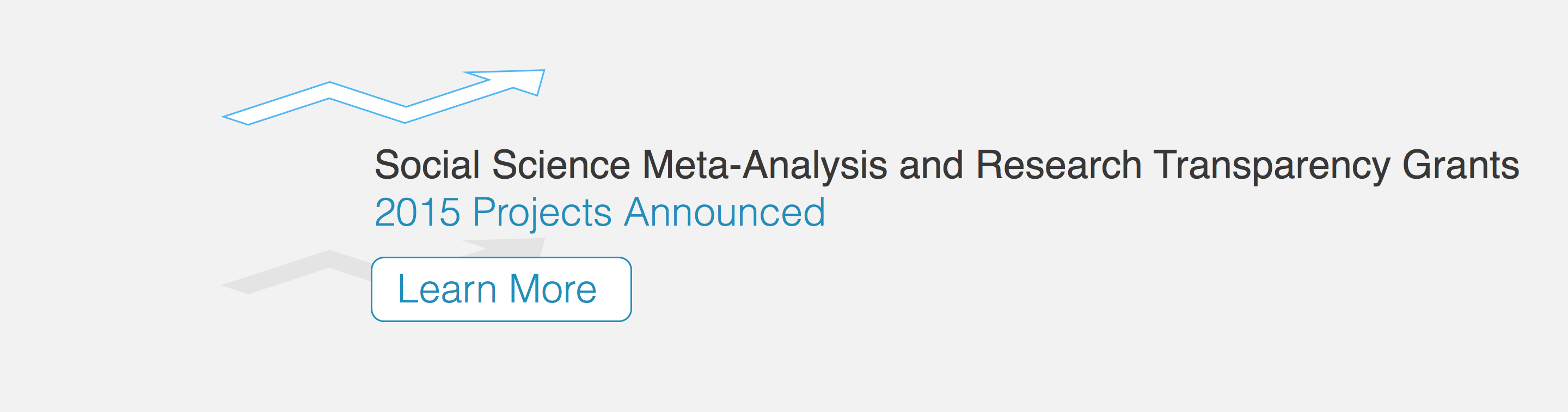Click the word "Meta-Analysis" in the heading
Image resolution: width=1568 pixels, height=412 pixels.
pyautogui.click(x=764, y=165)
